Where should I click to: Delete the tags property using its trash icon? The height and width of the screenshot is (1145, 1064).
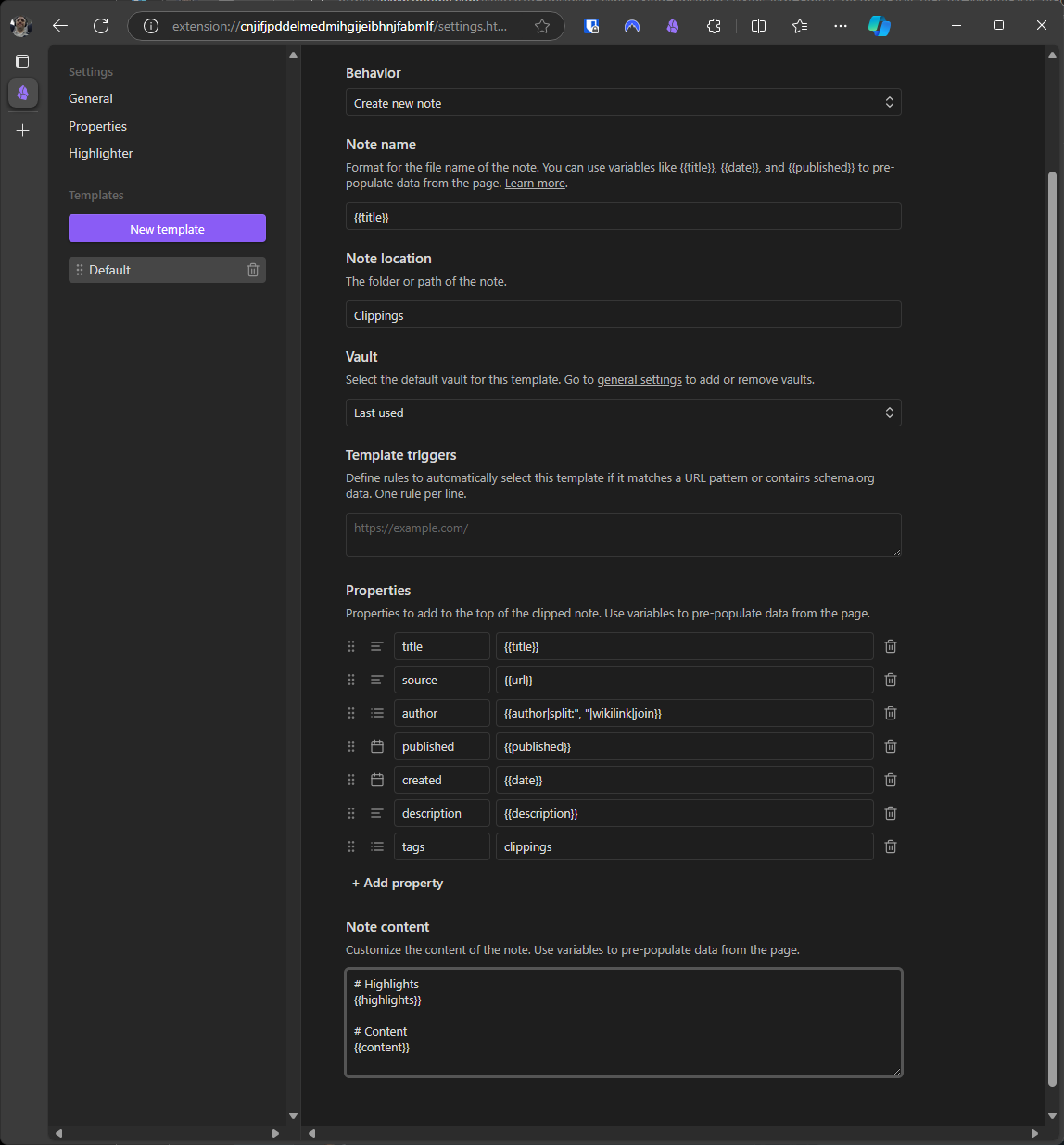890,846
